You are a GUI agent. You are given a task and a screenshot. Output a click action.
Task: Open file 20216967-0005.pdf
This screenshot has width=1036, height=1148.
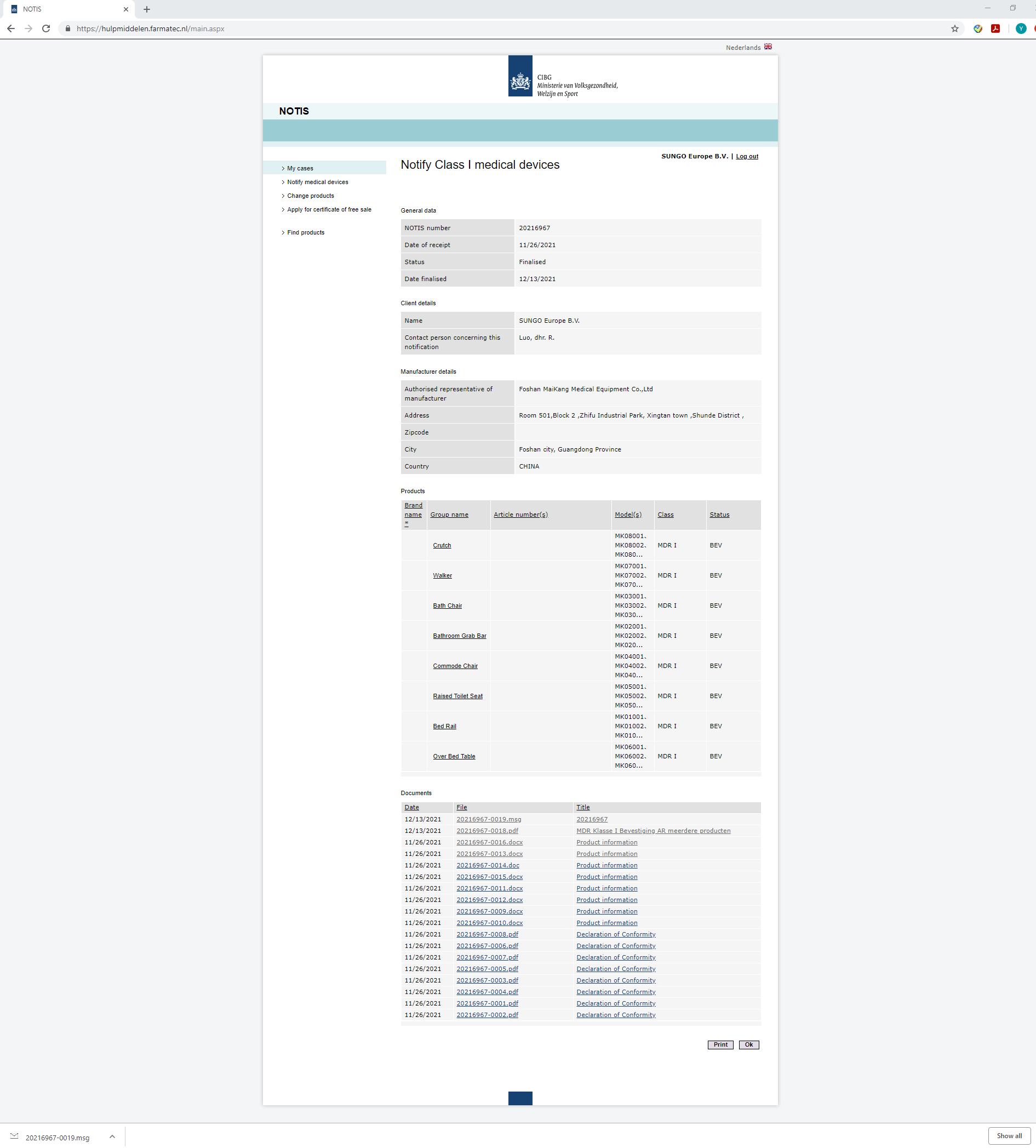point(487,969)
